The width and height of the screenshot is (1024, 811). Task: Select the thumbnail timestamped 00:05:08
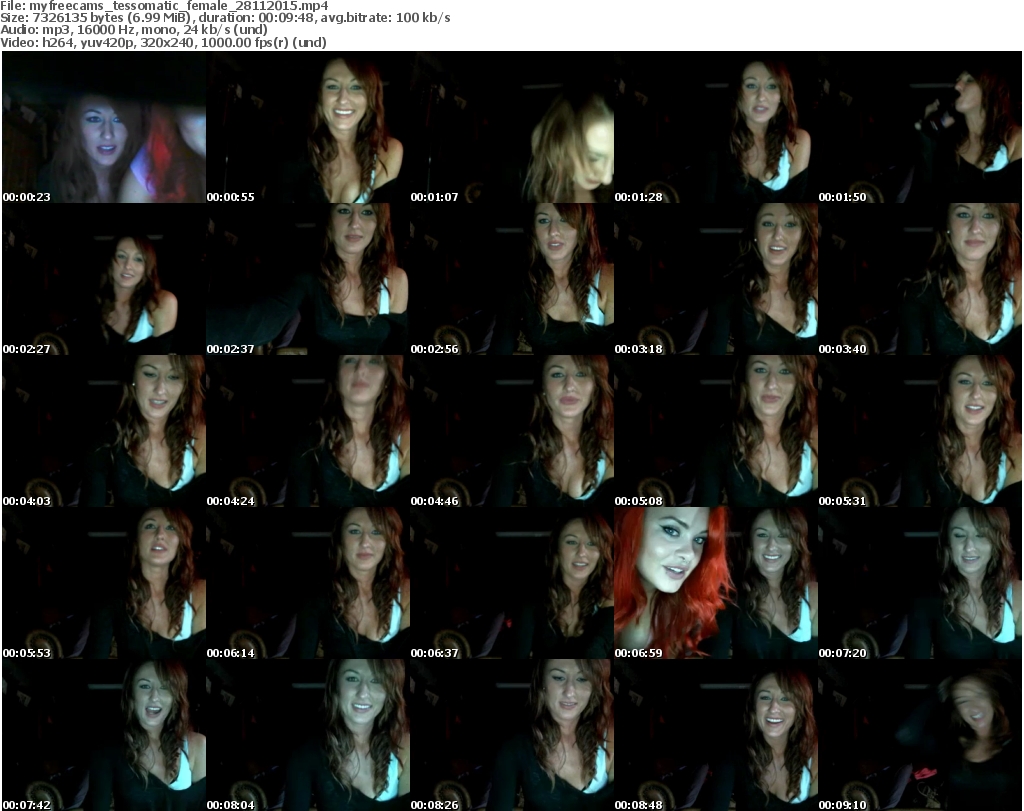716,431
